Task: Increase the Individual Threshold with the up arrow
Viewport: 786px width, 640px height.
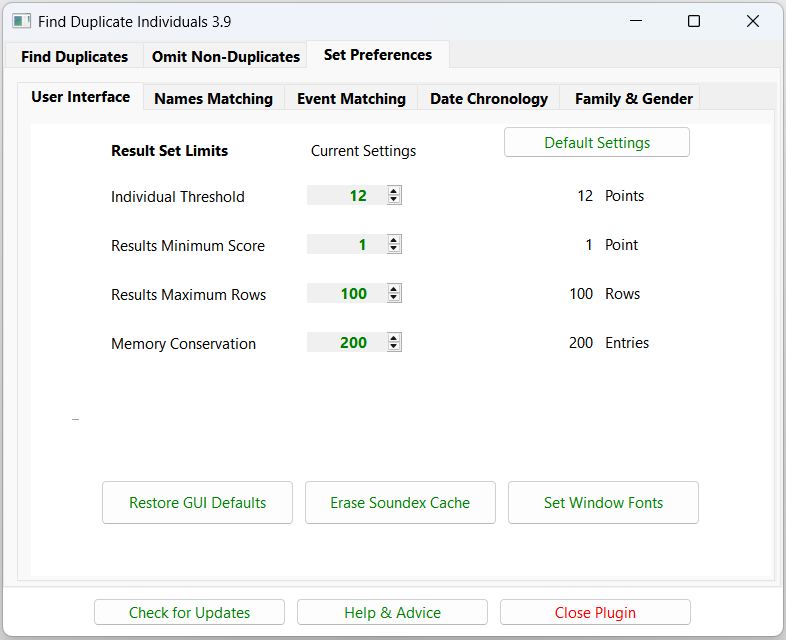Action: pyautogui.click(x=394, y=191)
